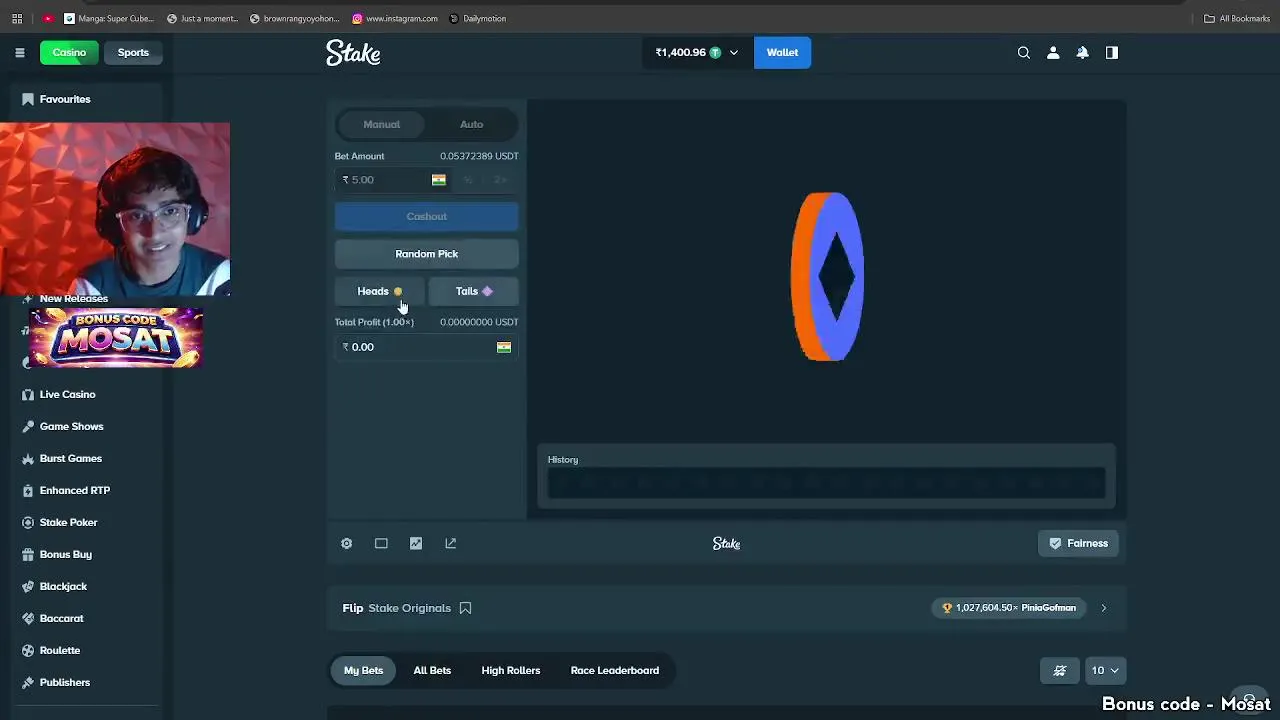The width and height of the screenshot is (1280, 720).
Task: Open rows-per-page 10 dropdown
Action: (x=1105, y=670)
